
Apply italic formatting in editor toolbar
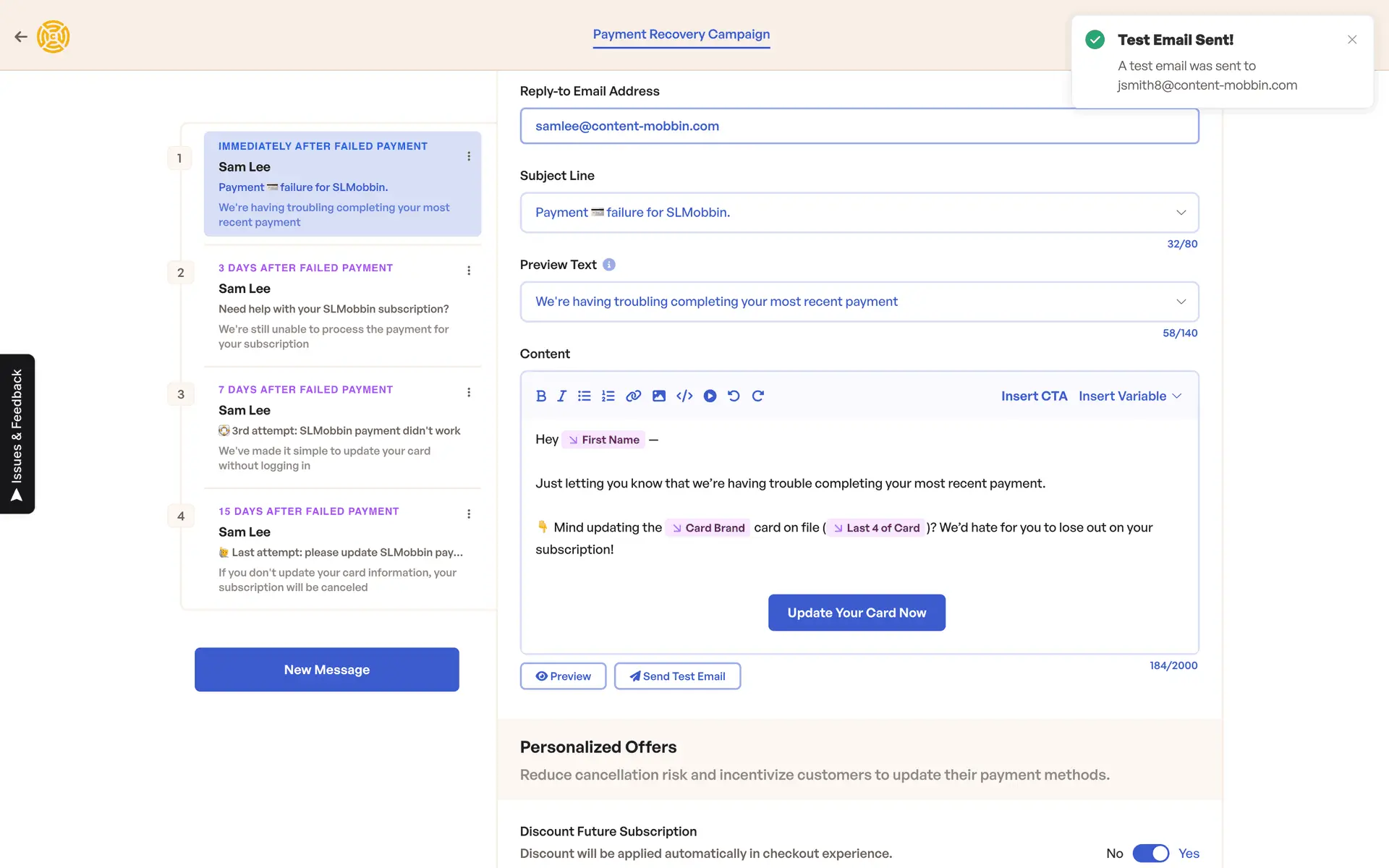[561, 396]
